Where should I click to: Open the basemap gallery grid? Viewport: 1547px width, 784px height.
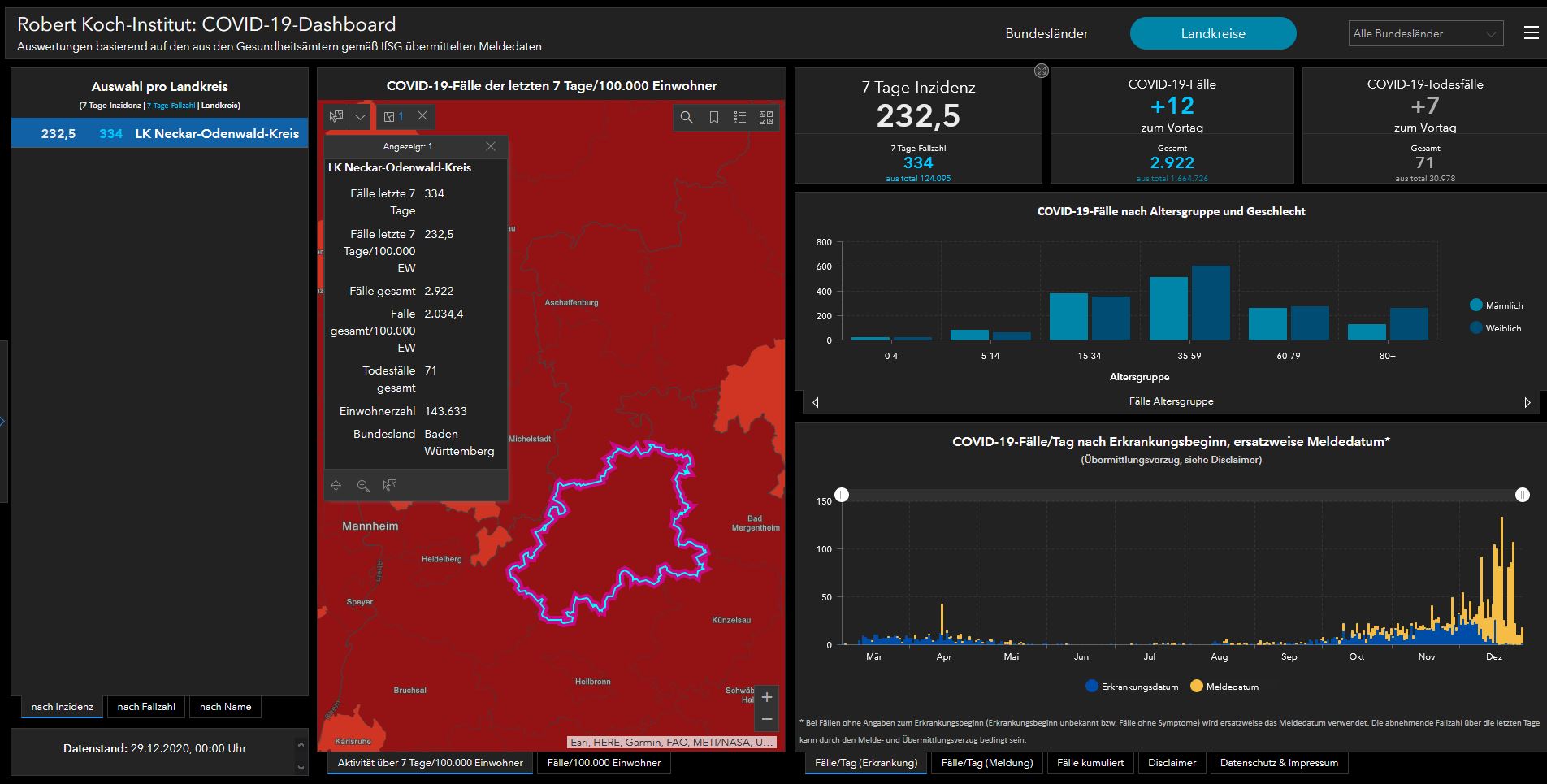[766, 118]
